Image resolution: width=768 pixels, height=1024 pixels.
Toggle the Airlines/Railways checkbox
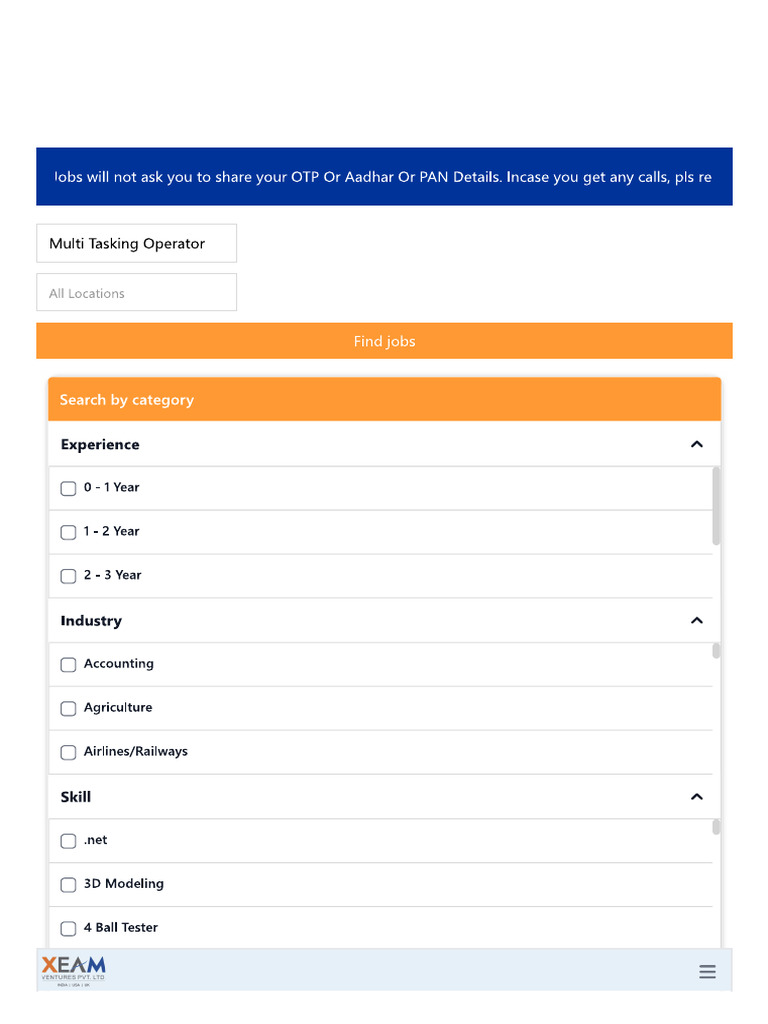pos(68,752)
